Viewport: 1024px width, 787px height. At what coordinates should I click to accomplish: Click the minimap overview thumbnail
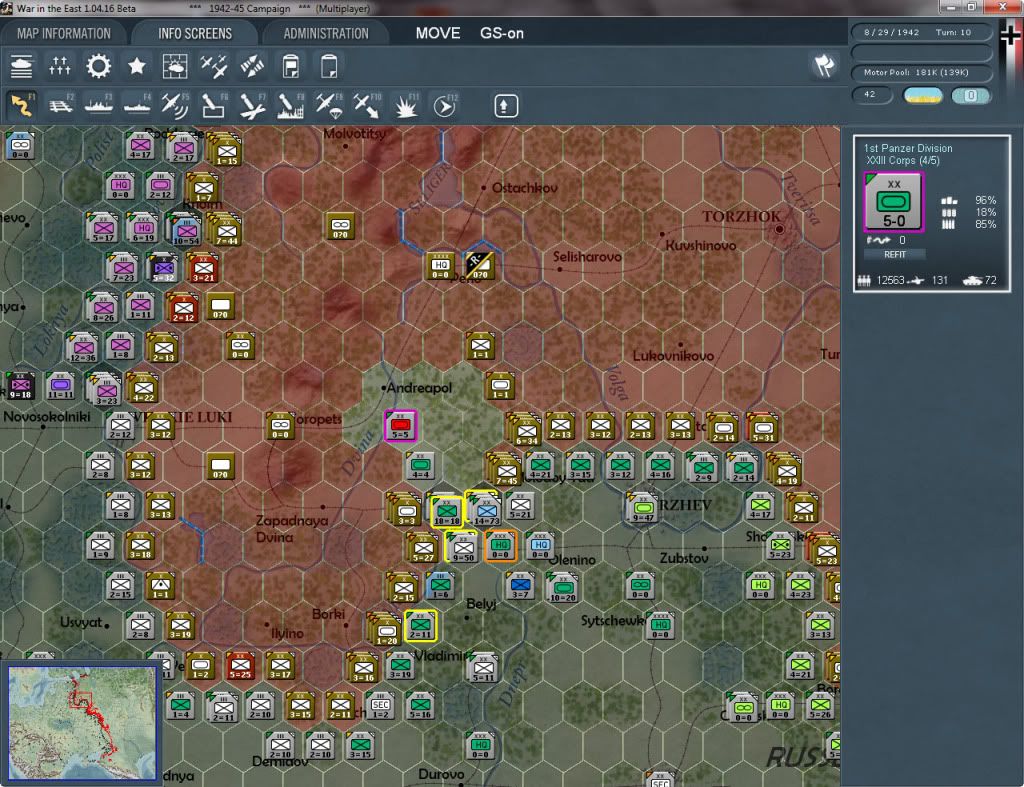(82, 722)
